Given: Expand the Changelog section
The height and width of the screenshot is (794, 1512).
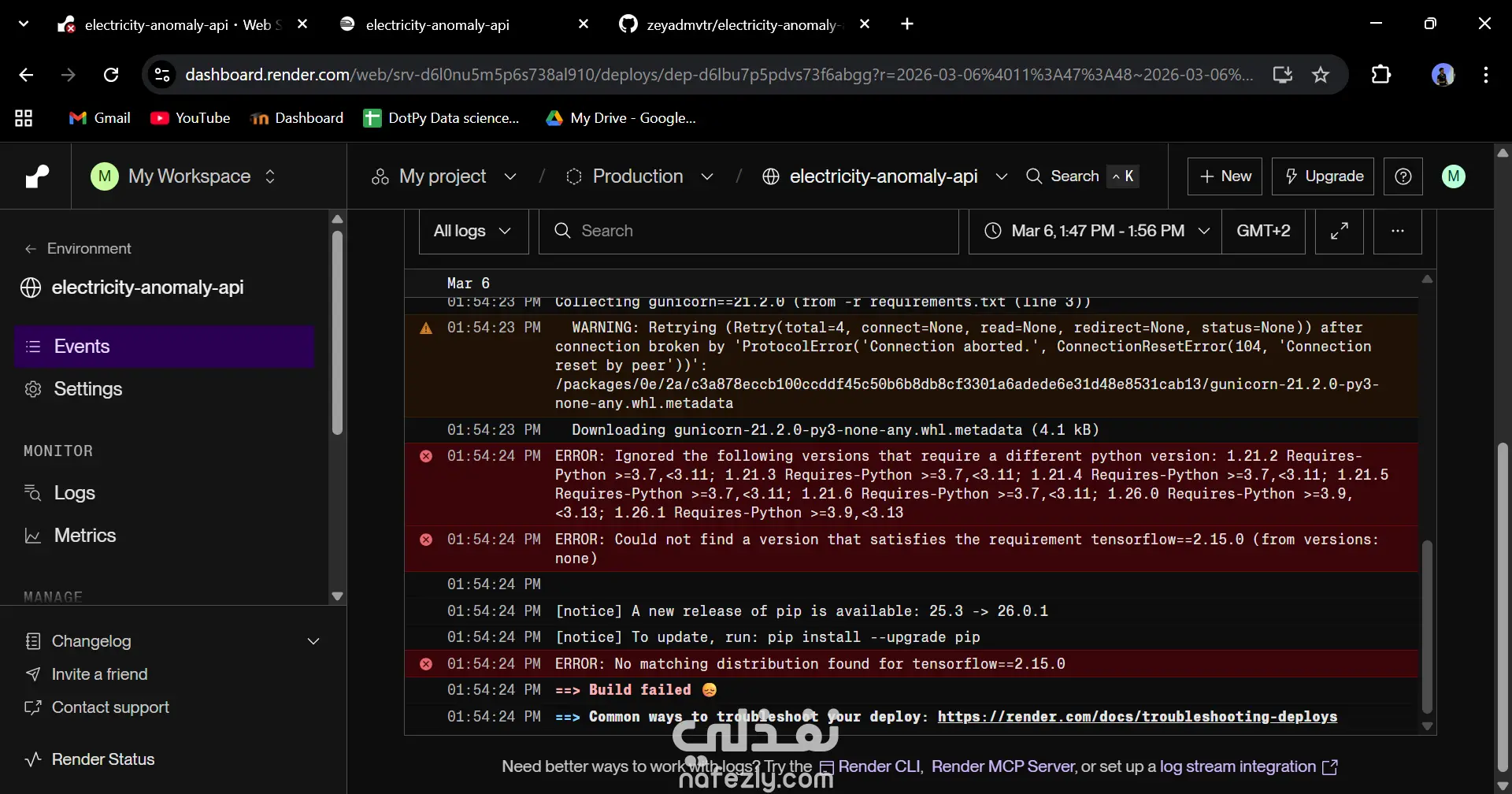Looking at the screenshot, I should click(173, 641).
